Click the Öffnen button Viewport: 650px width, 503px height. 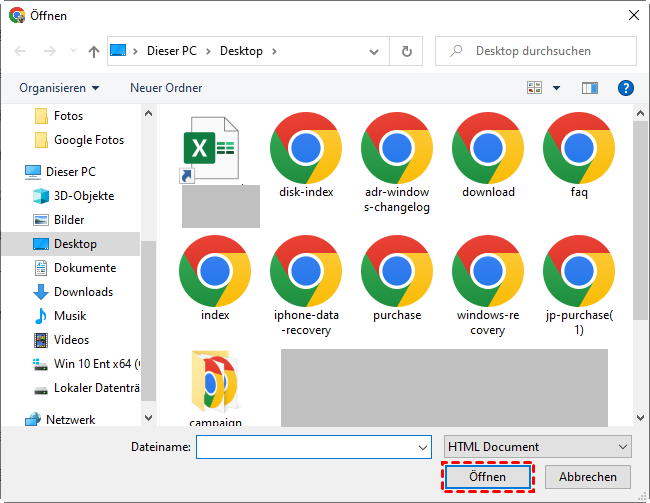pos(488,477)
